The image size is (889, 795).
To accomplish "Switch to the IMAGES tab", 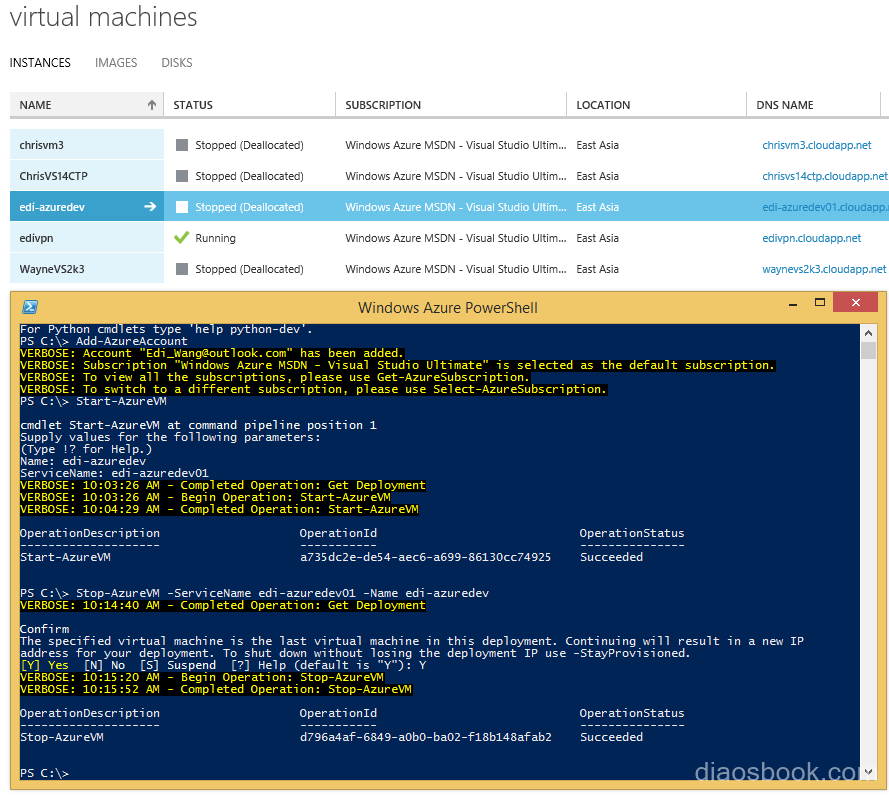I will click(x=116, y=62).
